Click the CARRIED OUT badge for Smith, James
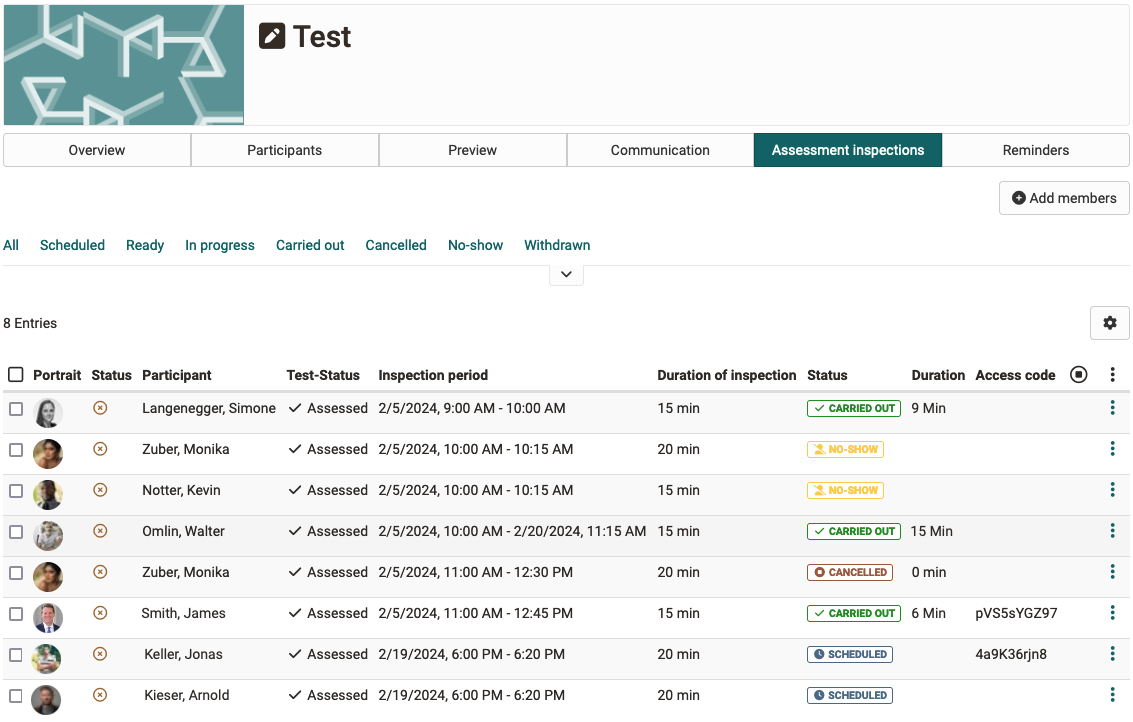This screenshot has height=722, width=1133. coord(853,613)
